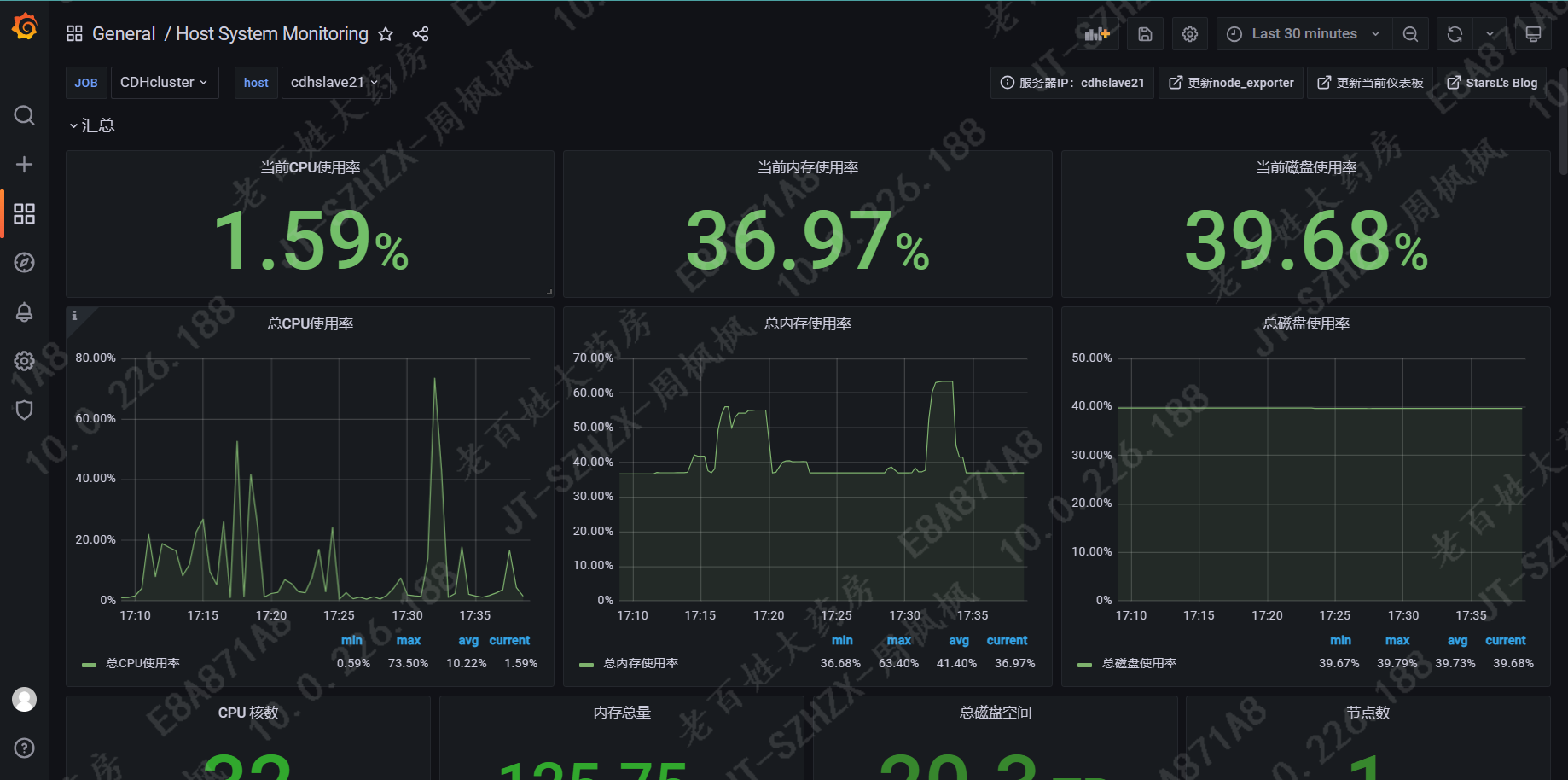Open the 当前磁盘使用率 panel title menu

click(1306, 167)
